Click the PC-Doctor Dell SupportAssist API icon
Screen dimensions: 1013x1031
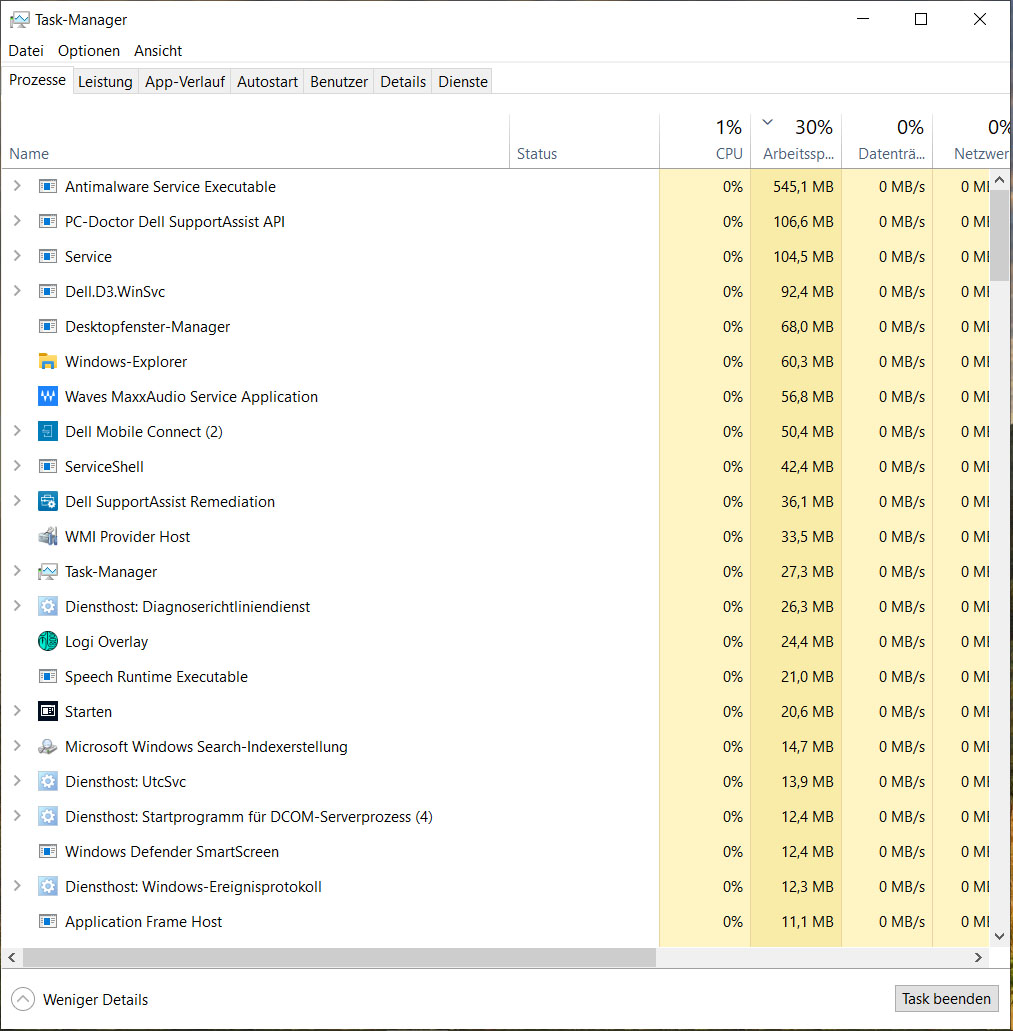[x=47, y=222]
